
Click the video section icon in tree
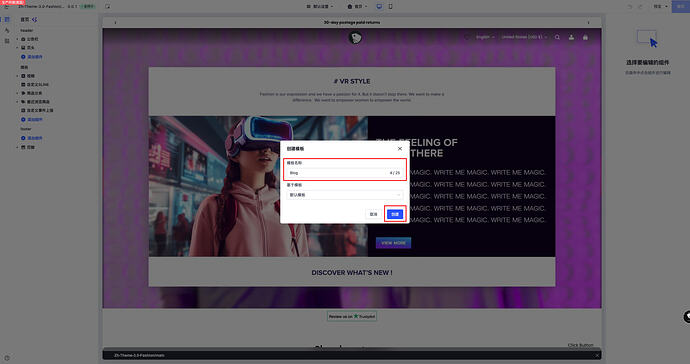pos(23,76)
